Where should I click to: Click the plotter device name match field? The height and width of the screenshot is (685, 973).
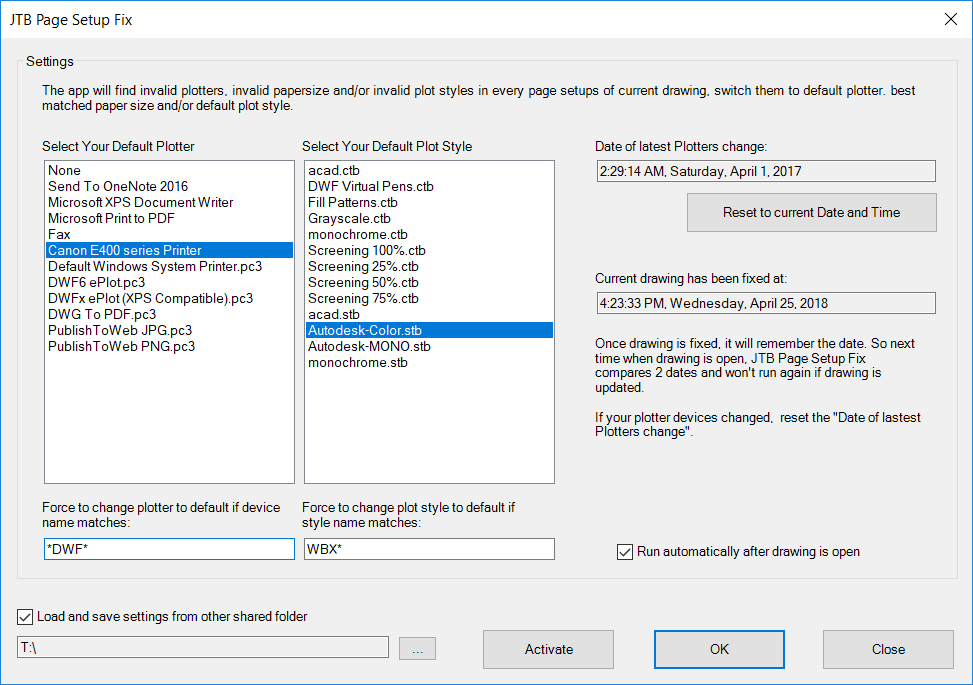tap(169, 549)
